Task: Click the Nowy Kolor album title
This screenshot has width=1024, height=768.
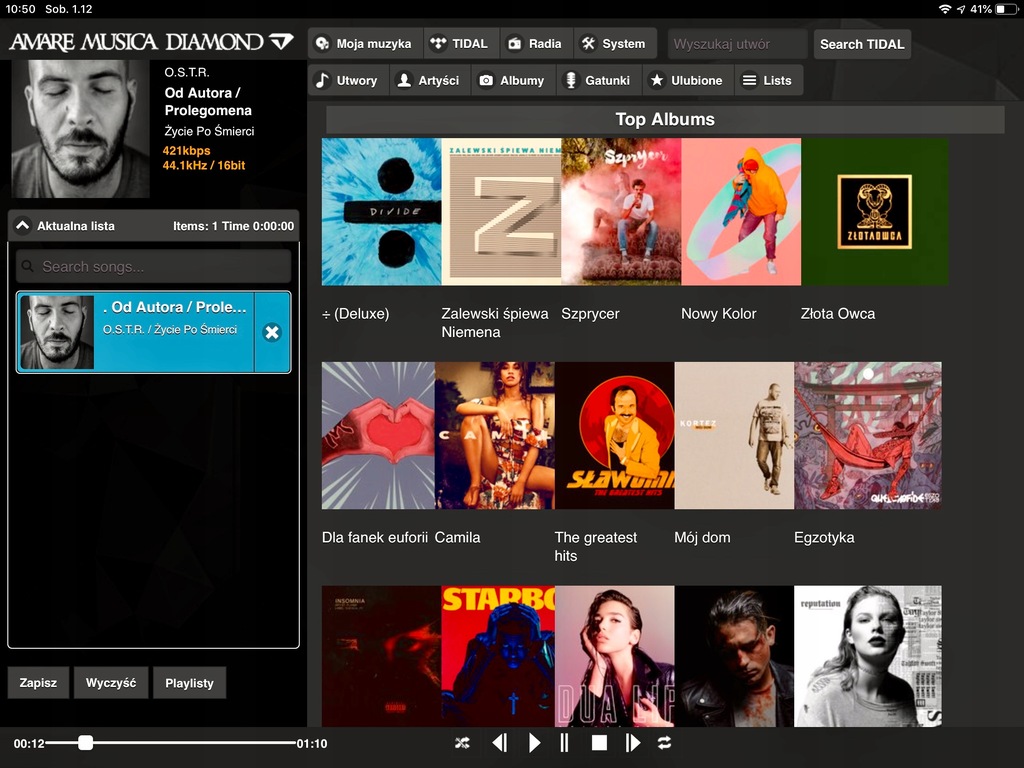Action: 718,314
